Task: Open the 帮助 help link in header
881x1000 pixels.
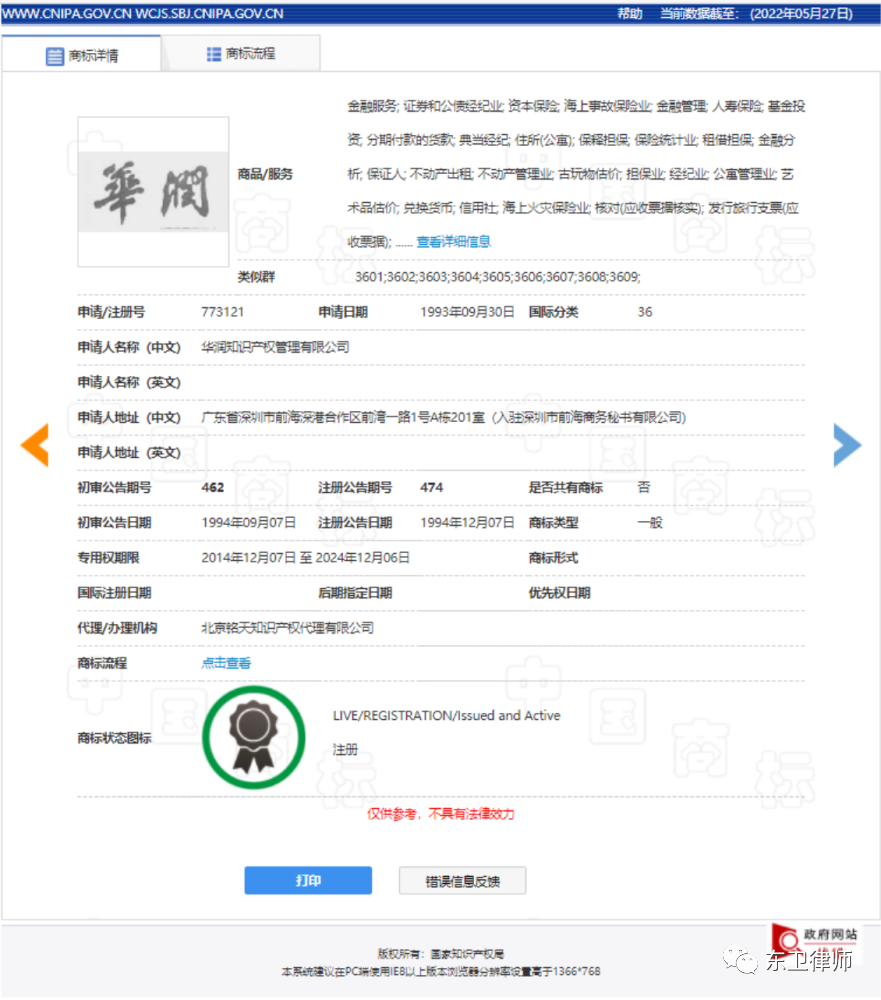Action: tap(630, 13)
